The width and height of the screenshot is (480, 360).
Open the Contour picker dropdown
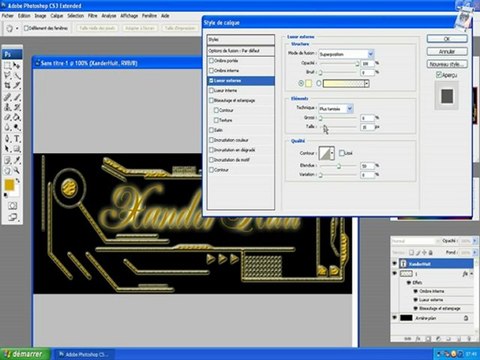pos(332,153)
